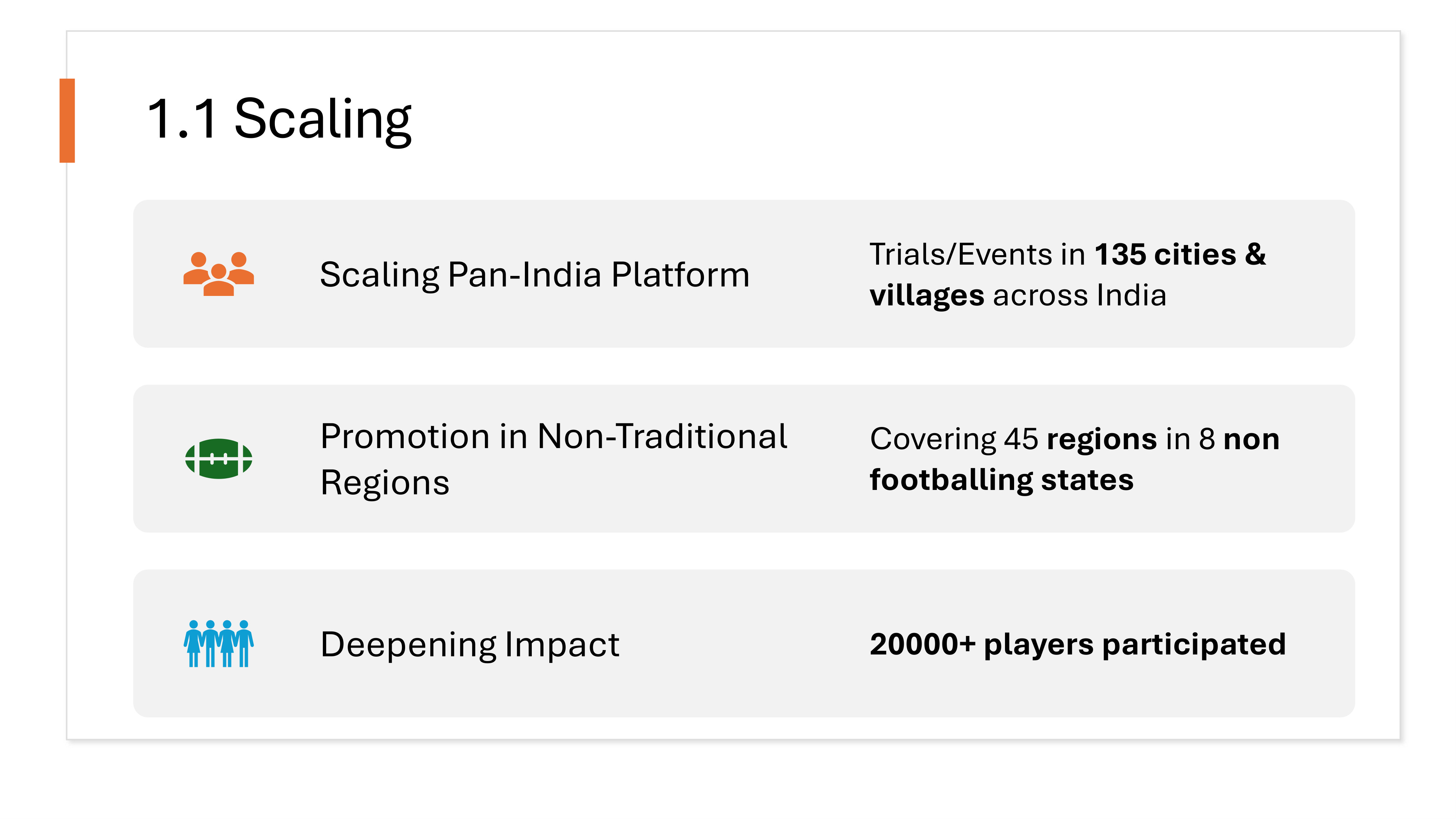Click the blue four-people icon
The width and height of the screenshot is (1456, 819).
(x=219, y=643)
